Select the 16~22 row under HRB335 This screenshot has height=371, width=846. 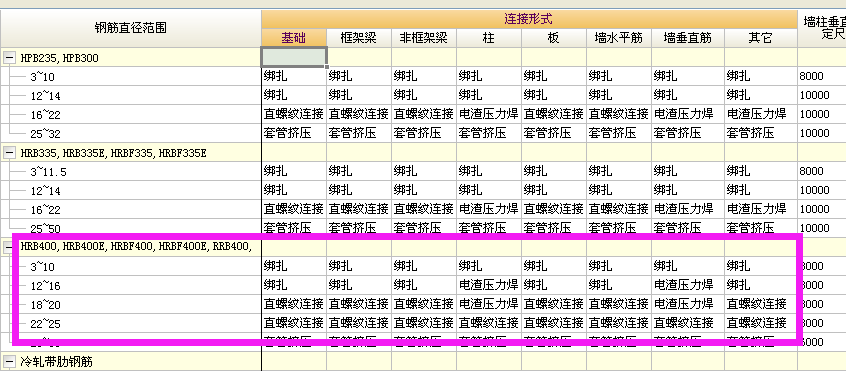[x=131, y=209]
